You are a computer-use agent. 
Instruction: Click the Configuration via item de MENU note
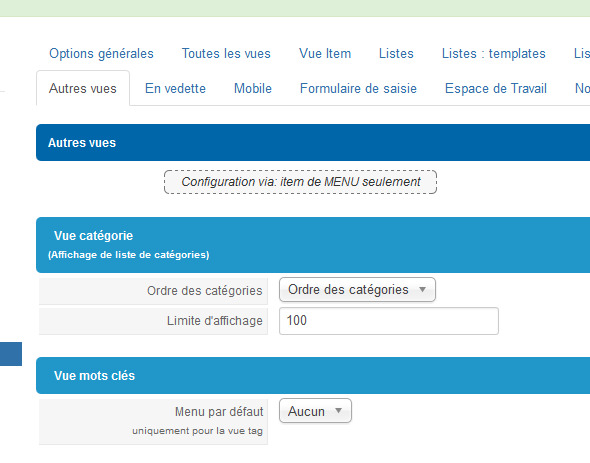(300, 182)
